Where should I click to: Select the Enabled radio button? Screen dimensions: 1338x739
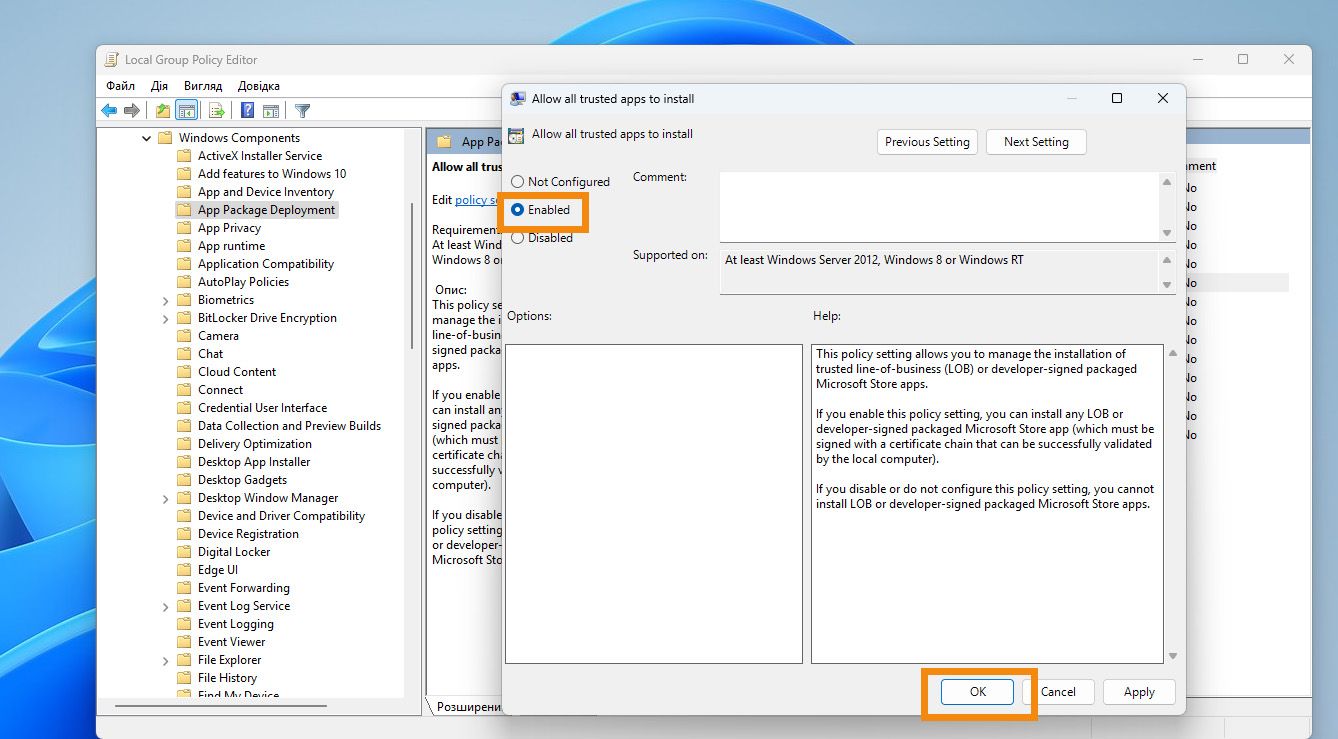tap(518, 210)
